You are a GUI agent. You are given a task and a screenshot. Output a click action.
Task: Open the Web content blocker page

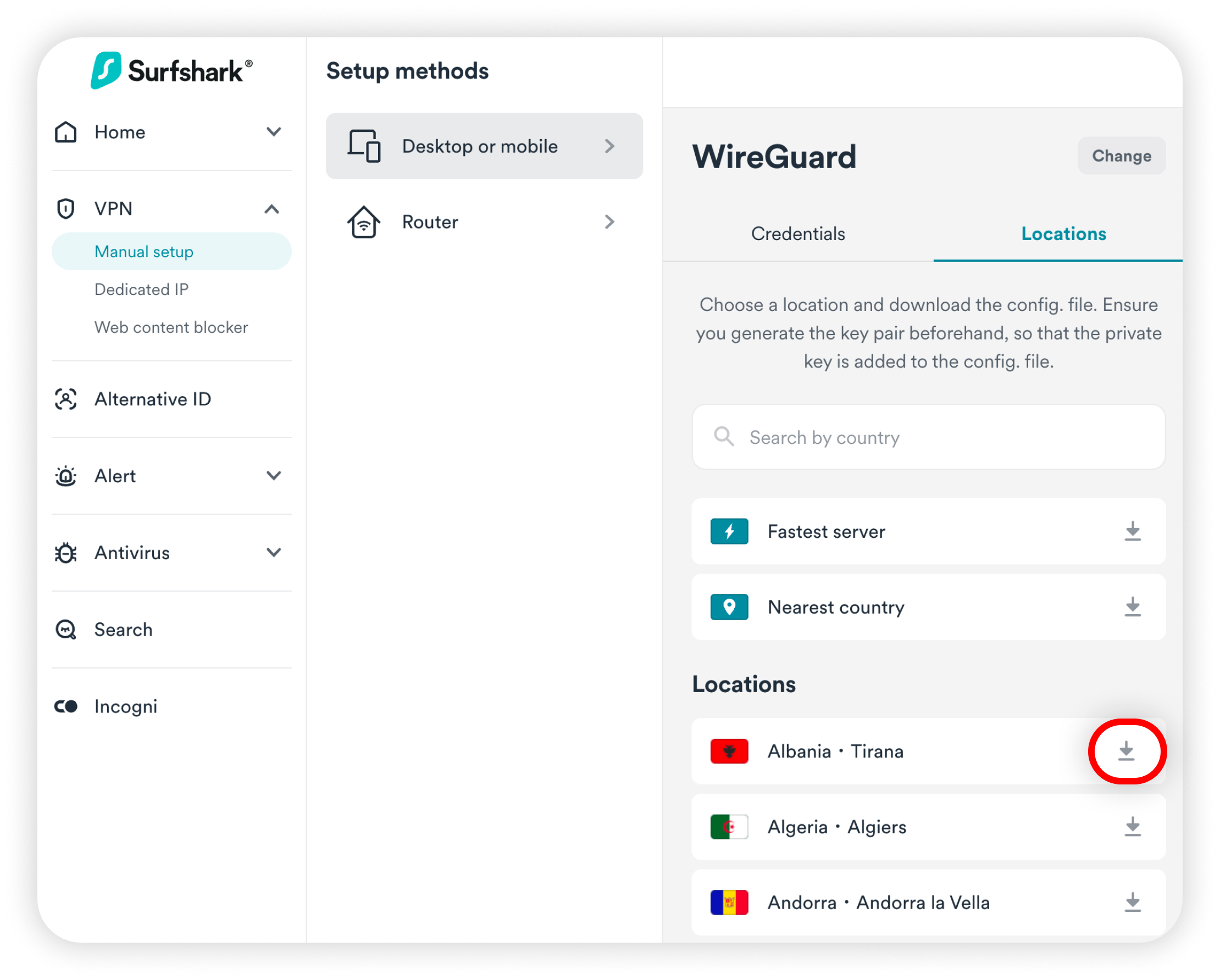(171, 327)
